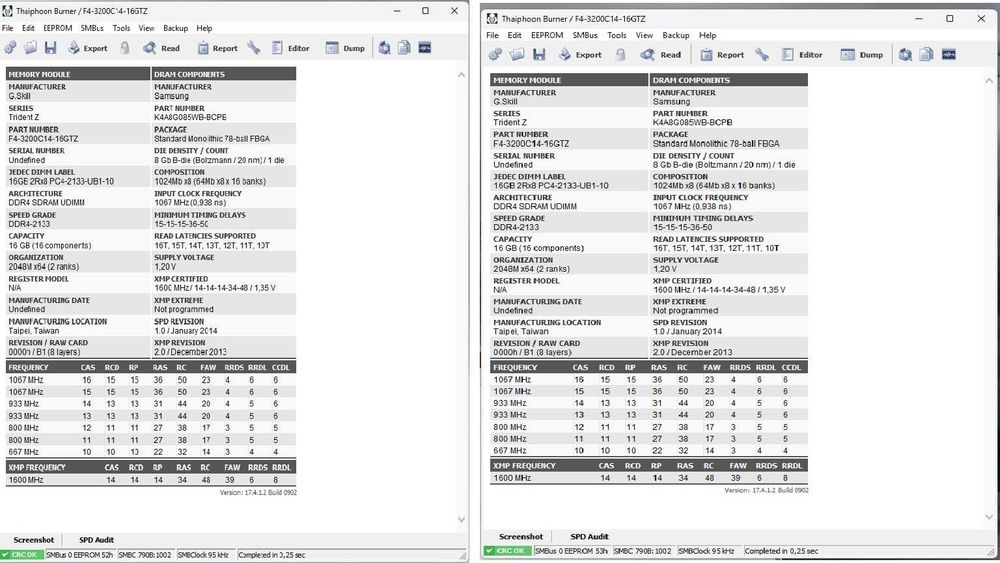The width and height of the screenshot is (1000, 563).
Task: Switch to SPD Audit tab in right window
Action: pos(589,536)
